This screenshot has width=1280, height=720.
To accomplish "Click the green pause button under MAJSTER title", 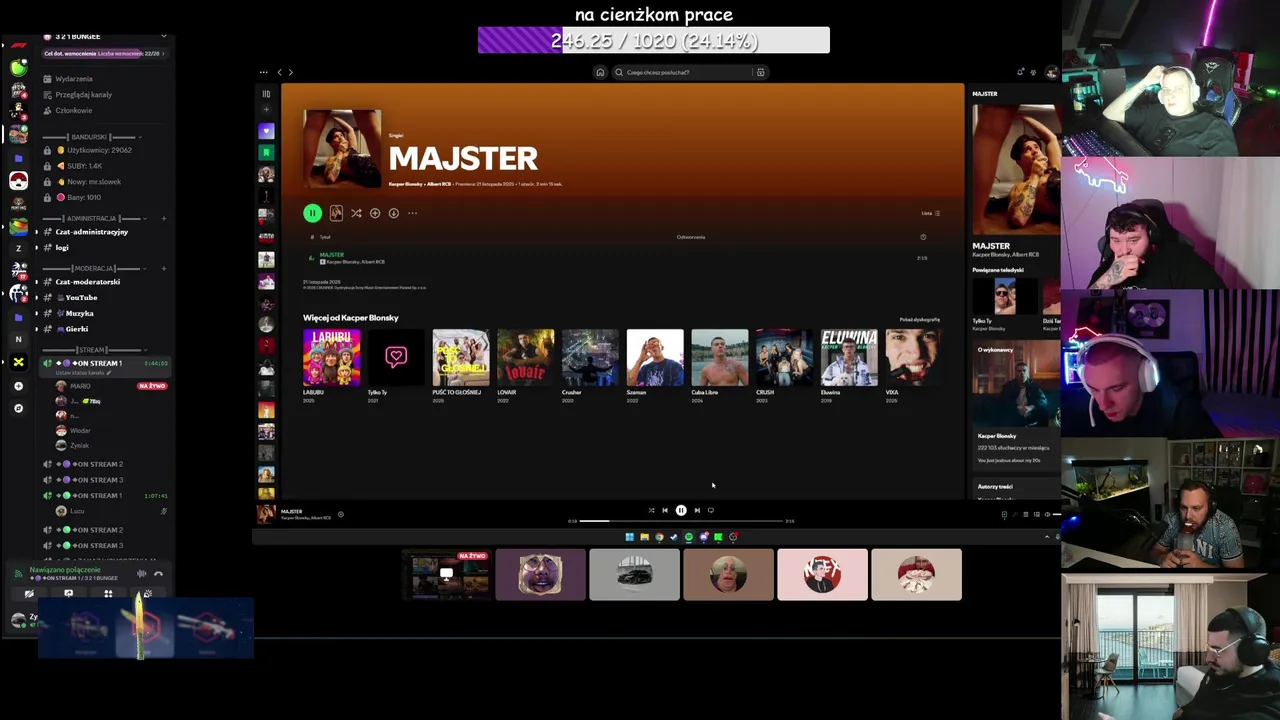I will point(312,213).
